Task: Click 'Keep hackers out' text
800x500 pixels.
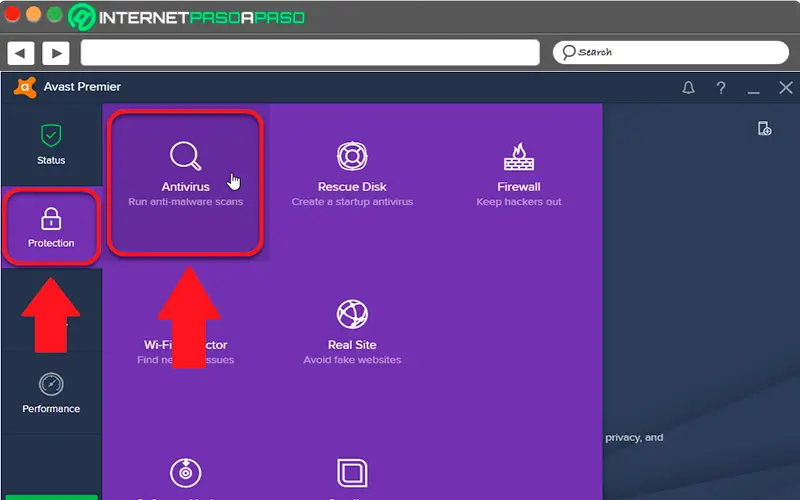Action: click(519, 202)
